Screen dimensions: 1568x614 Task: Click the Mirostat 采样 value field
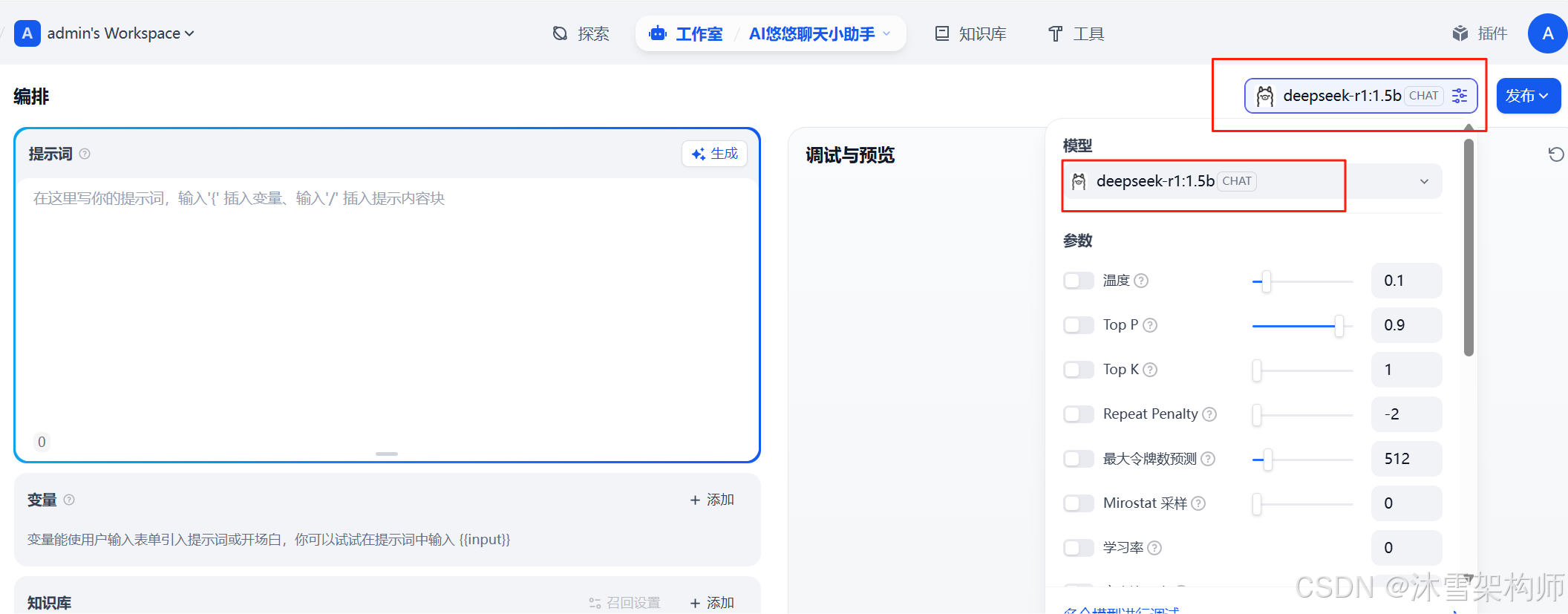1406,503
